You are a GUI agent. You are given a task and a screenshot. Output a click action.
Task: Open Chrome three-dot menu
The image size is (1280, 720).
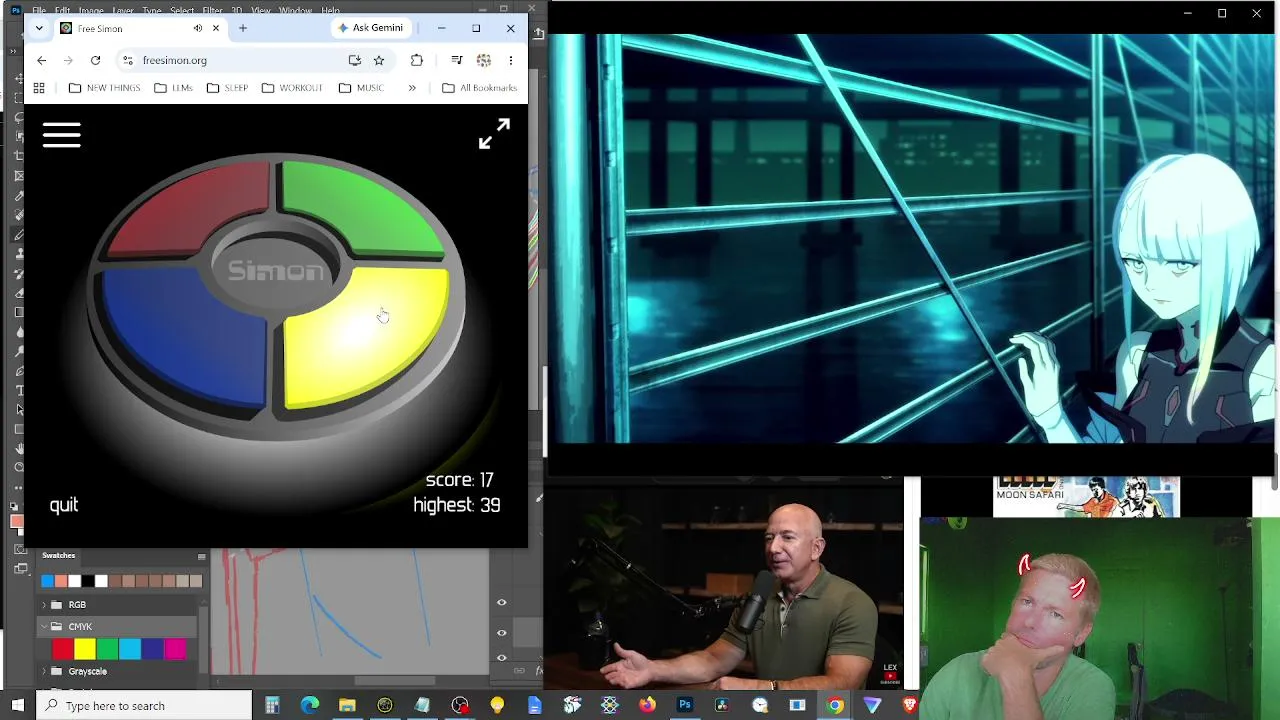click(x=510, y=60)
